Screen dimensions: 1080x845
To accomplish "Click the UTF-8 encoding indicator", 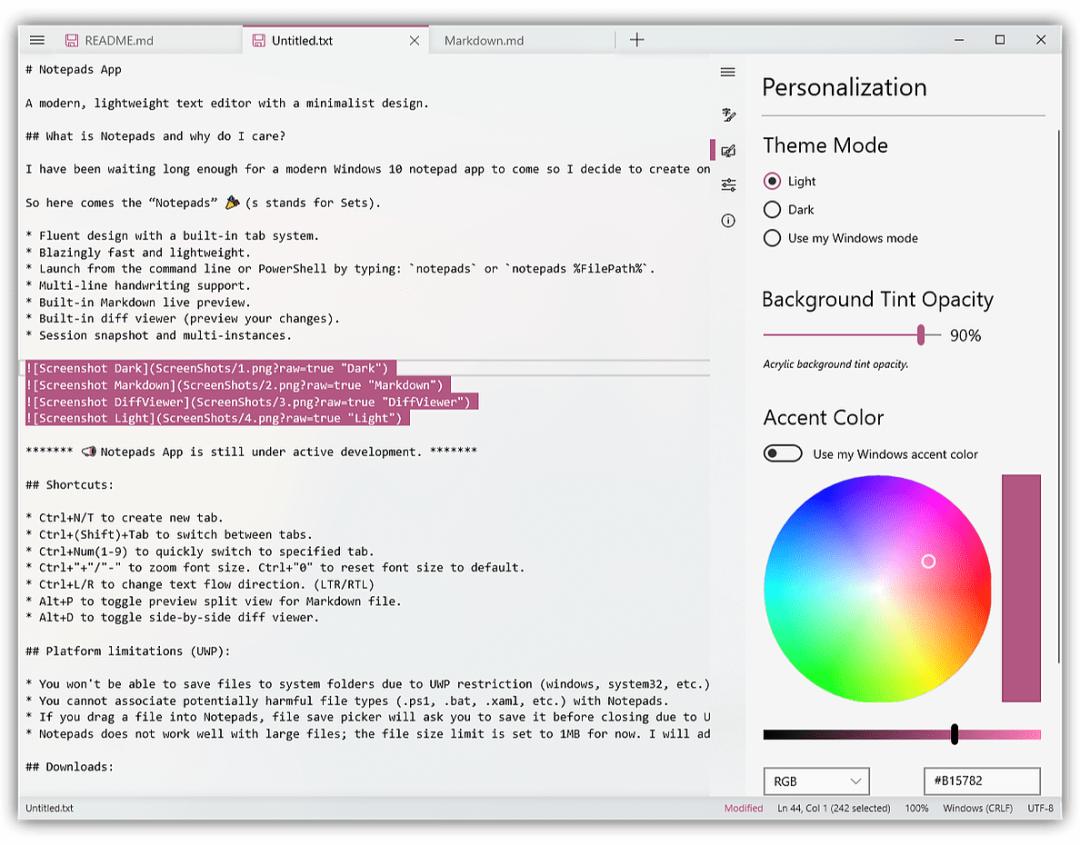I will (x=1040, y=808).
